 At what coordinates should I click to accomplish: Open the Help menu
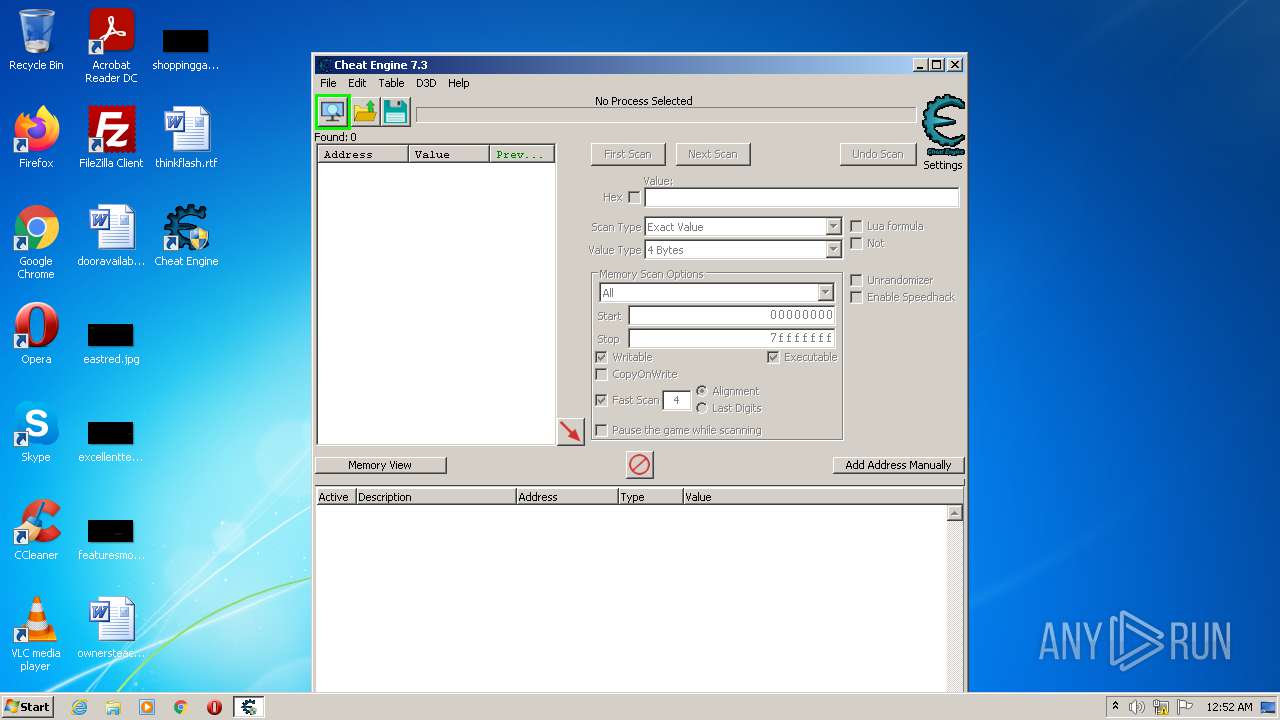(459, 83)
